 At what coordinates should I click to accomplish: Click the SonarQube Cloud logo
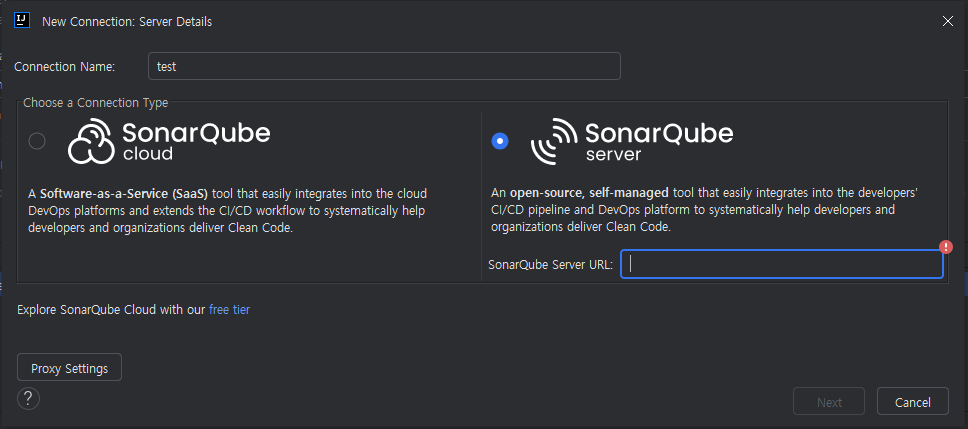pos(168,140)
